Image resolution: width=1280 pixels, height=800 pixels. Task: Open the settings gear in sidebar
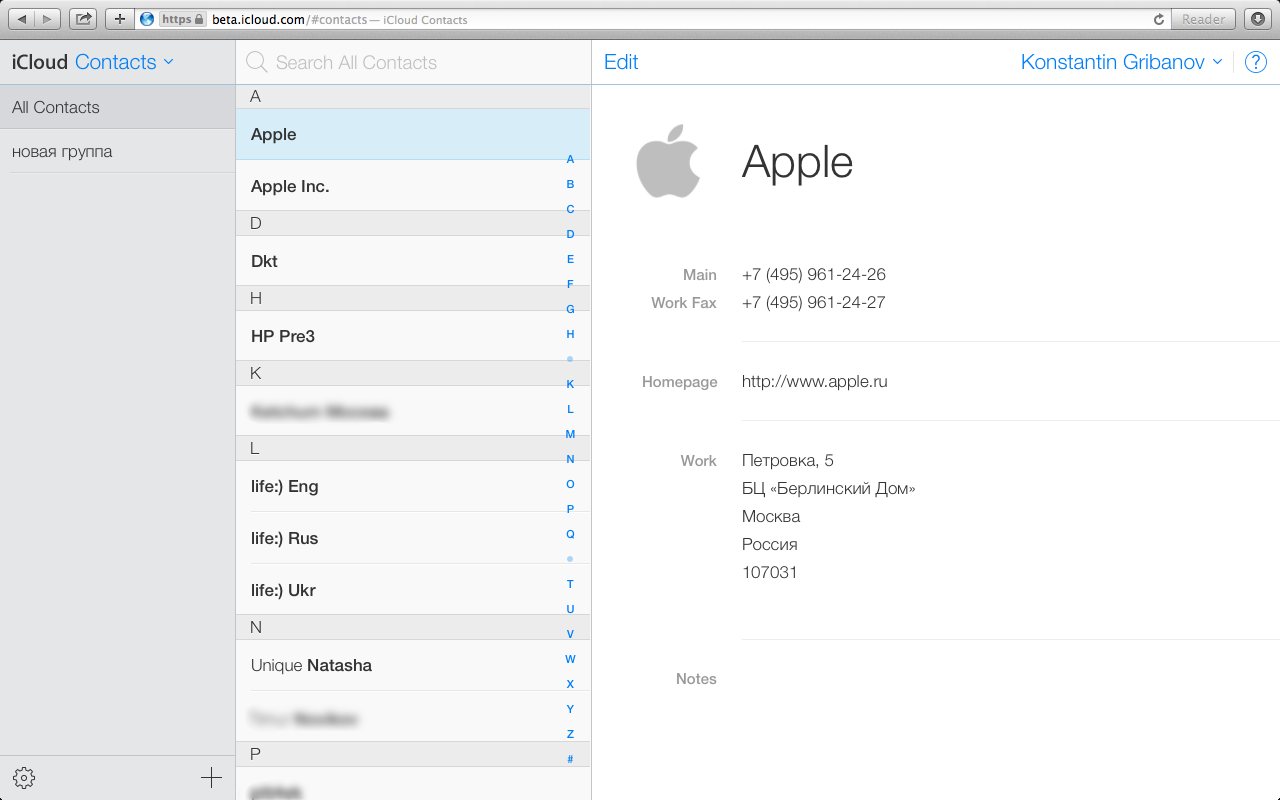click(x=25, y=778)
